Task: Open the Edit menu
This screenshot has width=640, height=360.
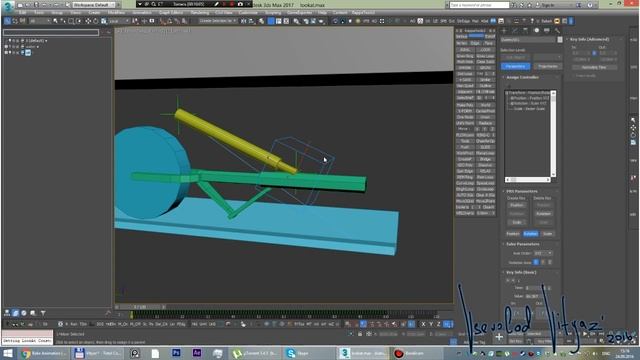Action: [22, 13]
